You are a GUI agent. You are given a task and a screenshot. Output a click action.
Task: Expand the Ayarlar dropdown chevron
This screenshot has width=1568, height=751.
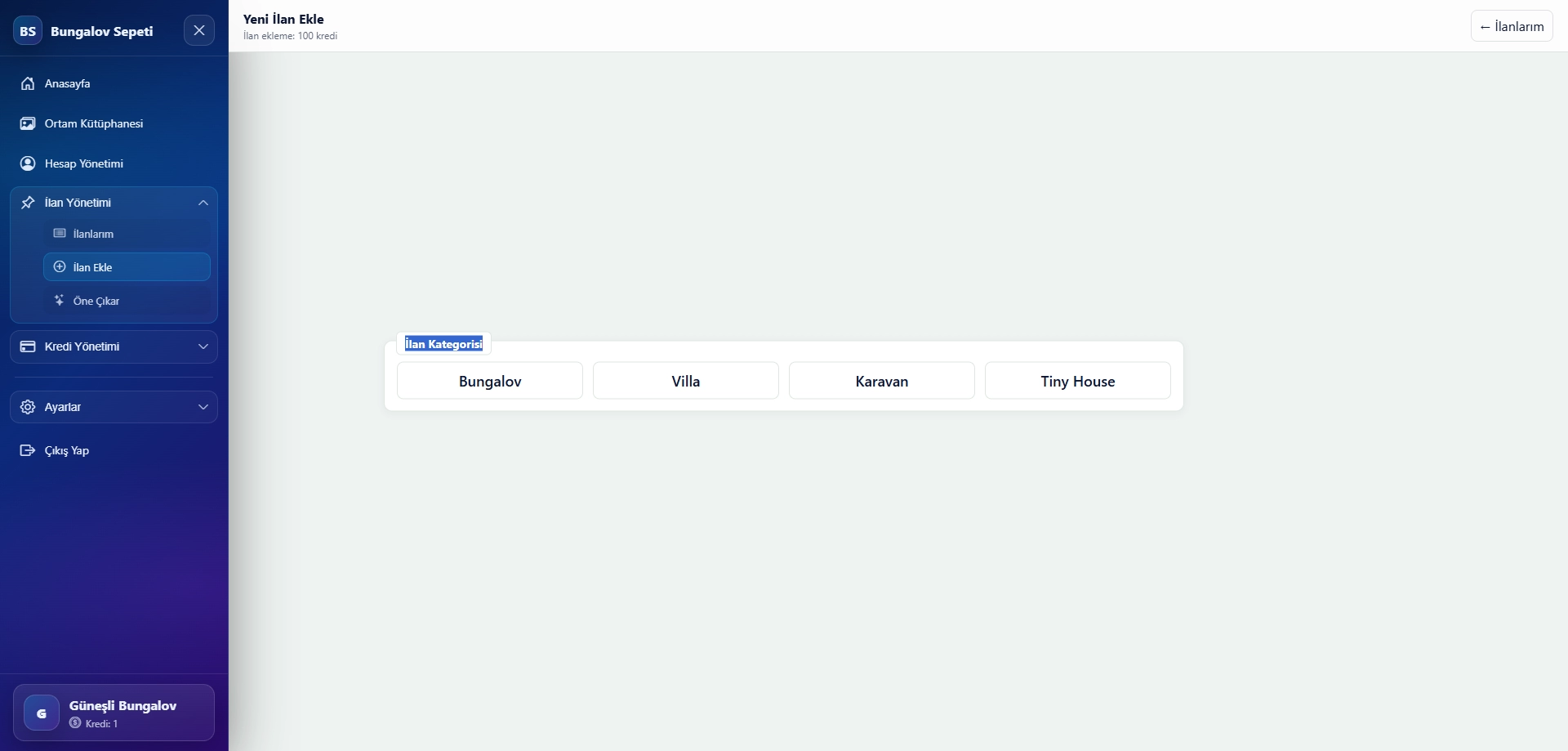pos(203,407)
